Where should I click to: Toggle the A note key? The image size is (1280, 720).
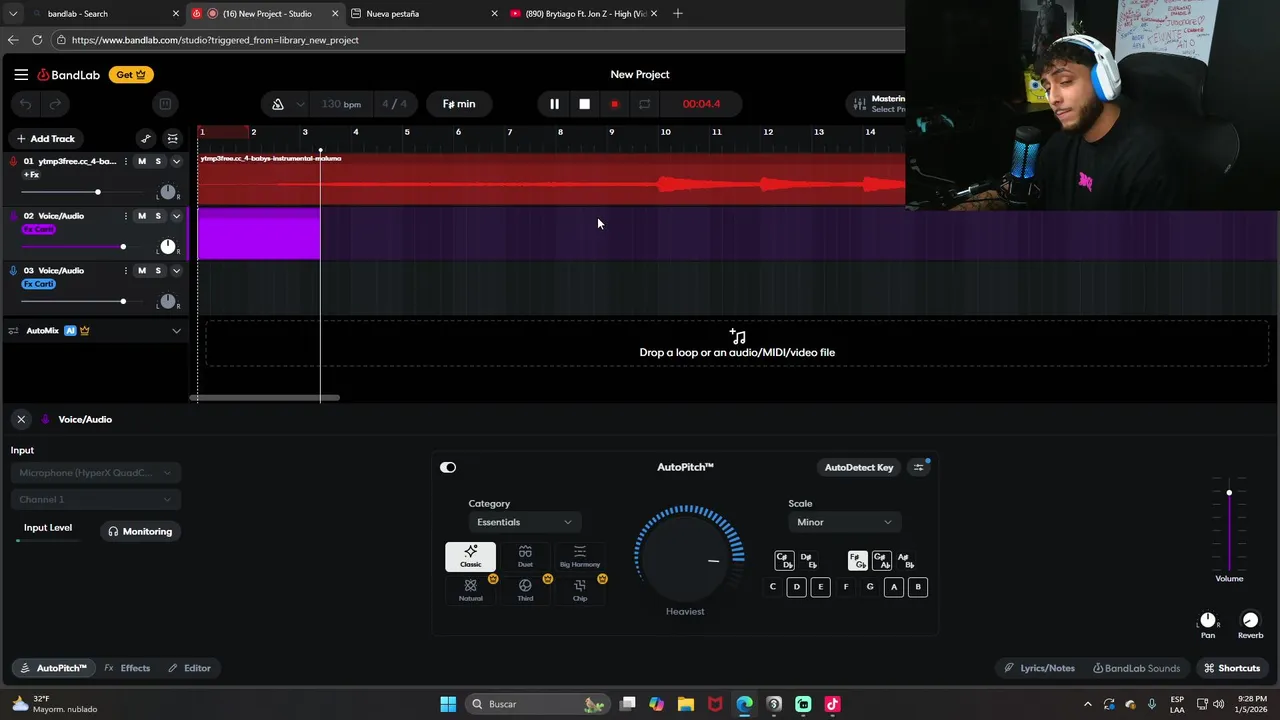[894, 587]
